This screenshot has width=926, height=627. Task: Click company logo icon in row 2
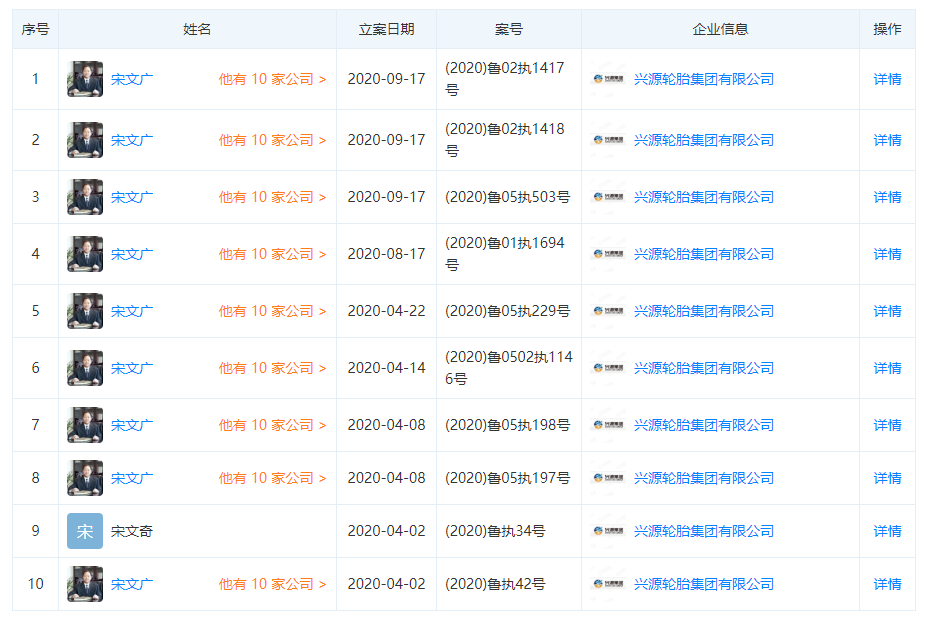[x=609, y=140]
